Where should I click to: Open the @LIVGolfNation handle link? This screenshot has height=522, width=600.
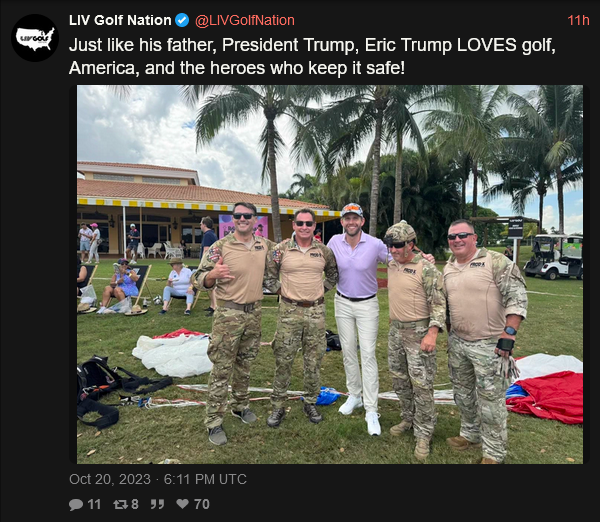pyautogui.click(x=245, y=20)
